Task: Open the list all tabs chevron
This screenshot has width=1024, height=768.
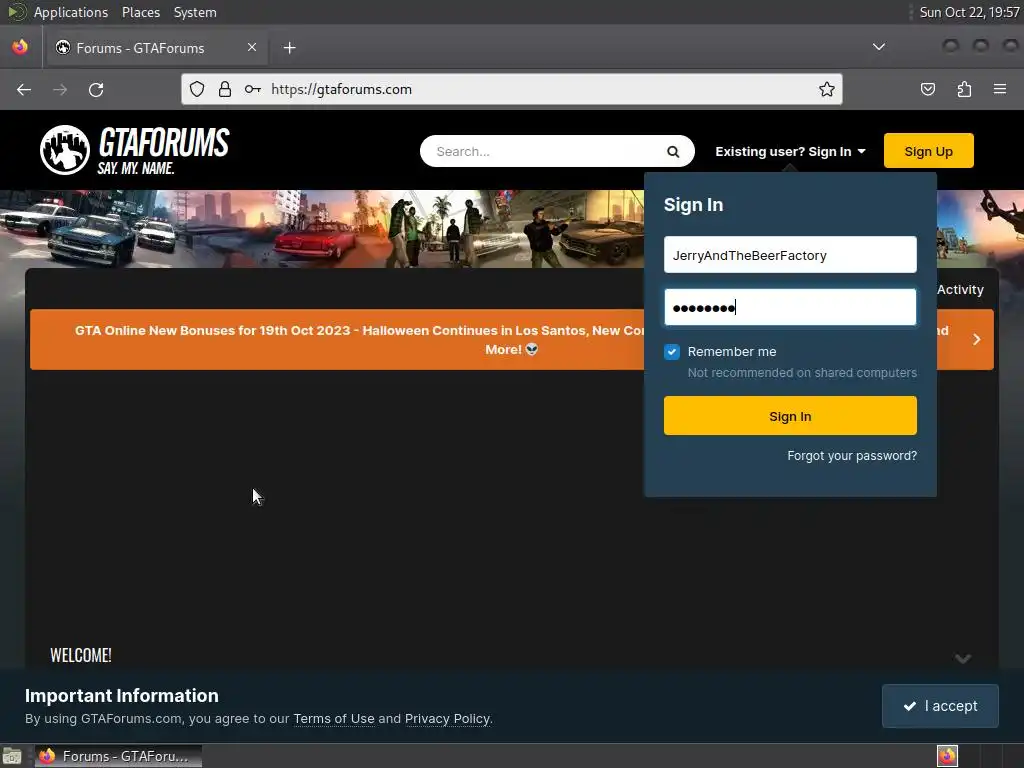Action: (879, 47)
